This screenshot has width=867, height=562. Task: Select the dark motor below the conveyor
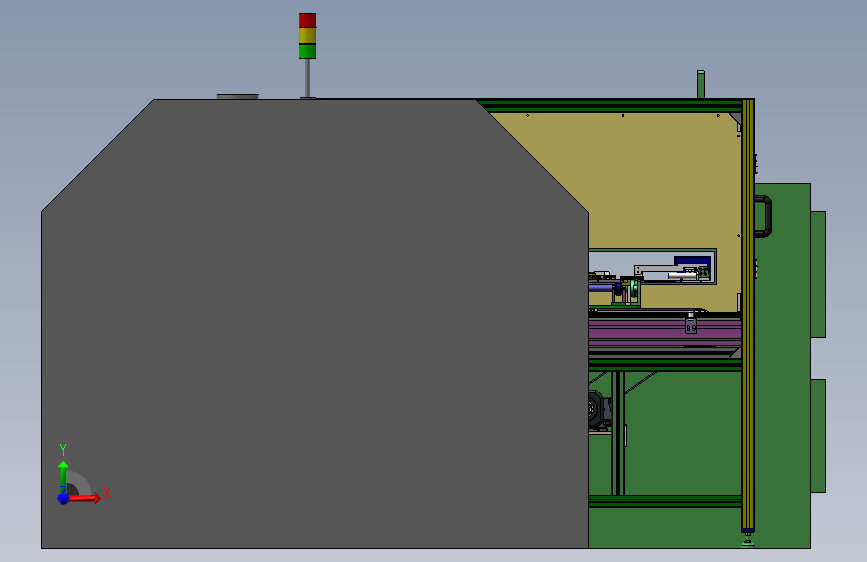(599, 410)
